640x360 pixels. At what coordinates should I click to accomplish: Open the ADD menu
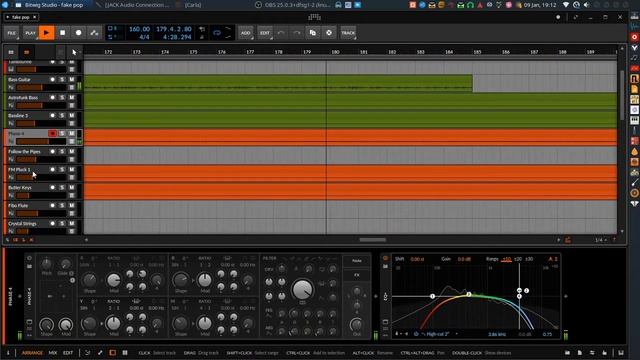pos(246,33)
